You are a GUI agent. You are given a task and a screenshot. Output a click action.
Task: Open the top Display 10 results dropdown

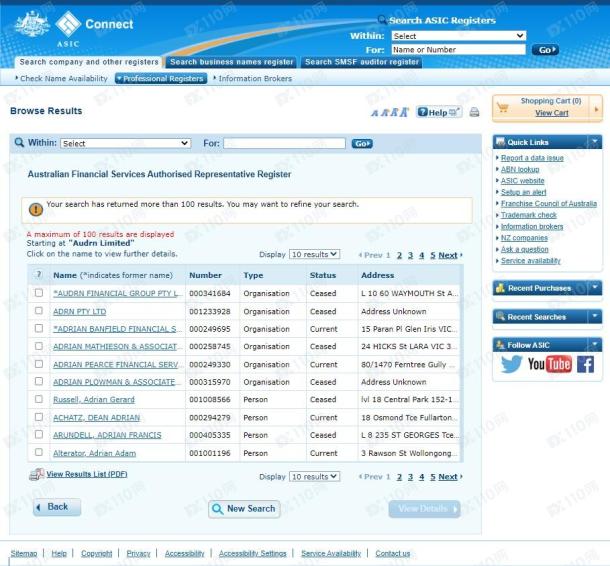pos(314,255)
